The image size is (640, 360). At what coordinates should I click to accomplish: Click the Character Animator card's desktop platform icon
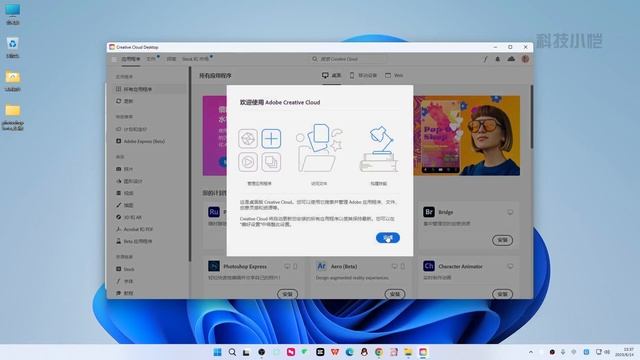(510, 266)
